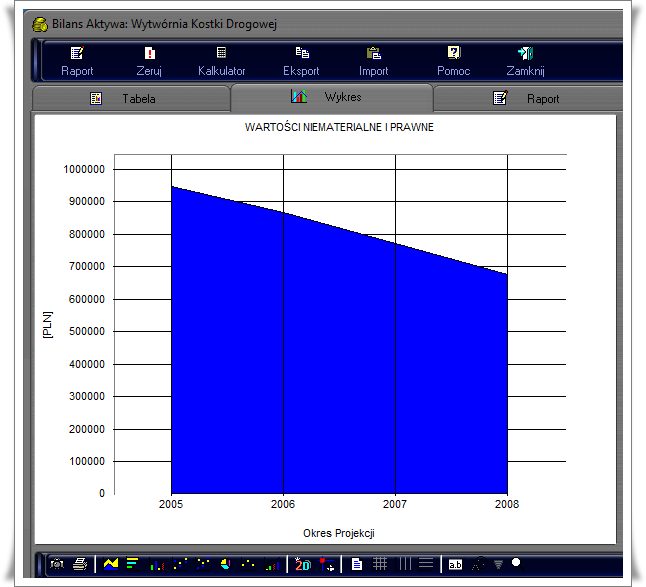Select the Wykres tab

[331, 98]
